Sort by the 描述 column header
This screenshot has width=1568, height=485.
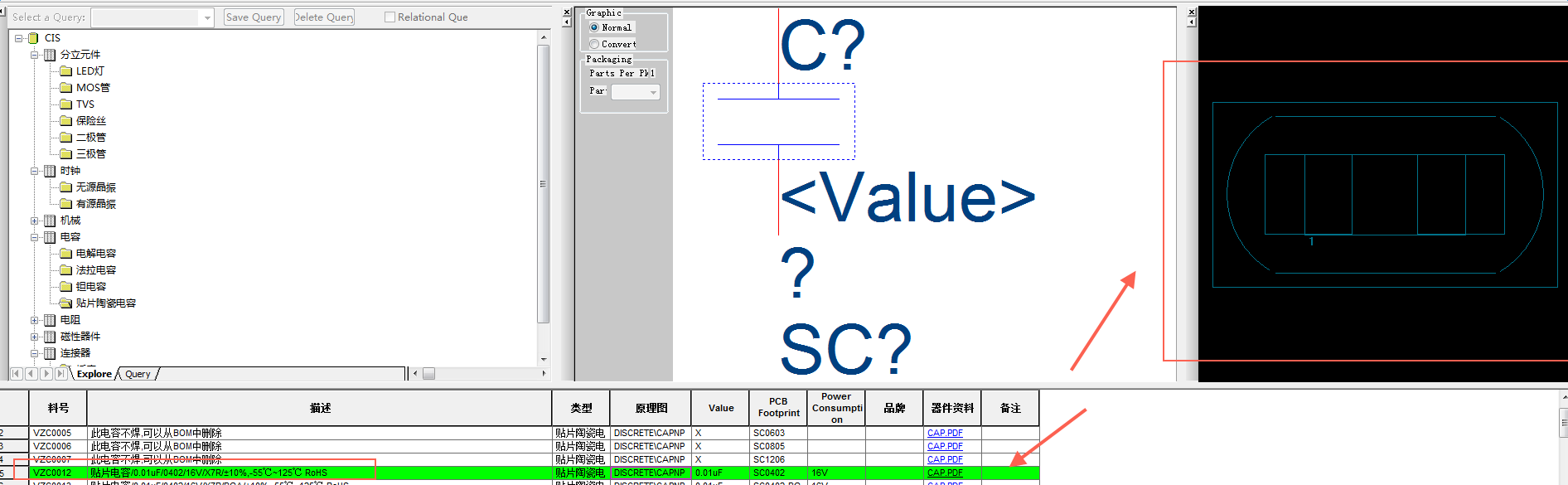pos(320,408)
